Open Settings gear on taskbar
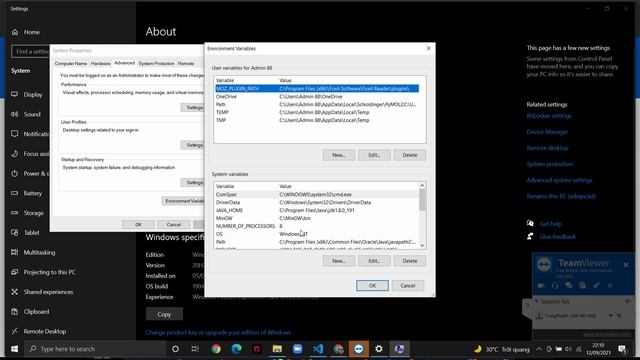640x360 pixels. coord(379,349)
